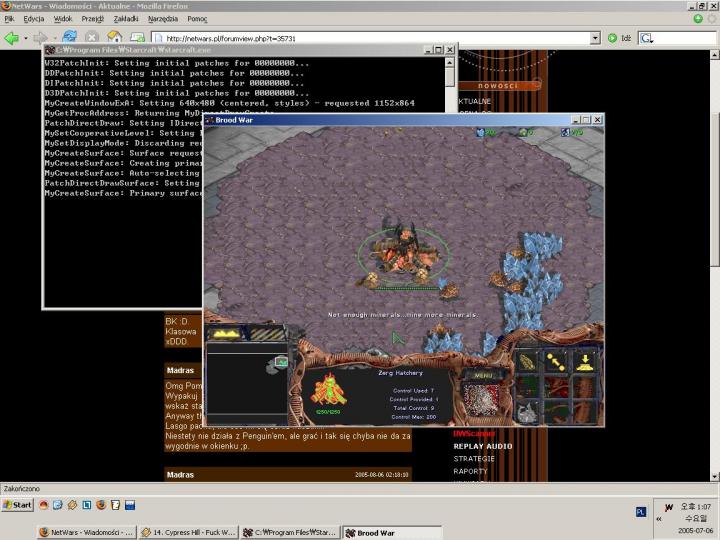The height and width of the screenshot is (540, 720).
Task: Expand hidden tray icons chevron
Action: 659,519
